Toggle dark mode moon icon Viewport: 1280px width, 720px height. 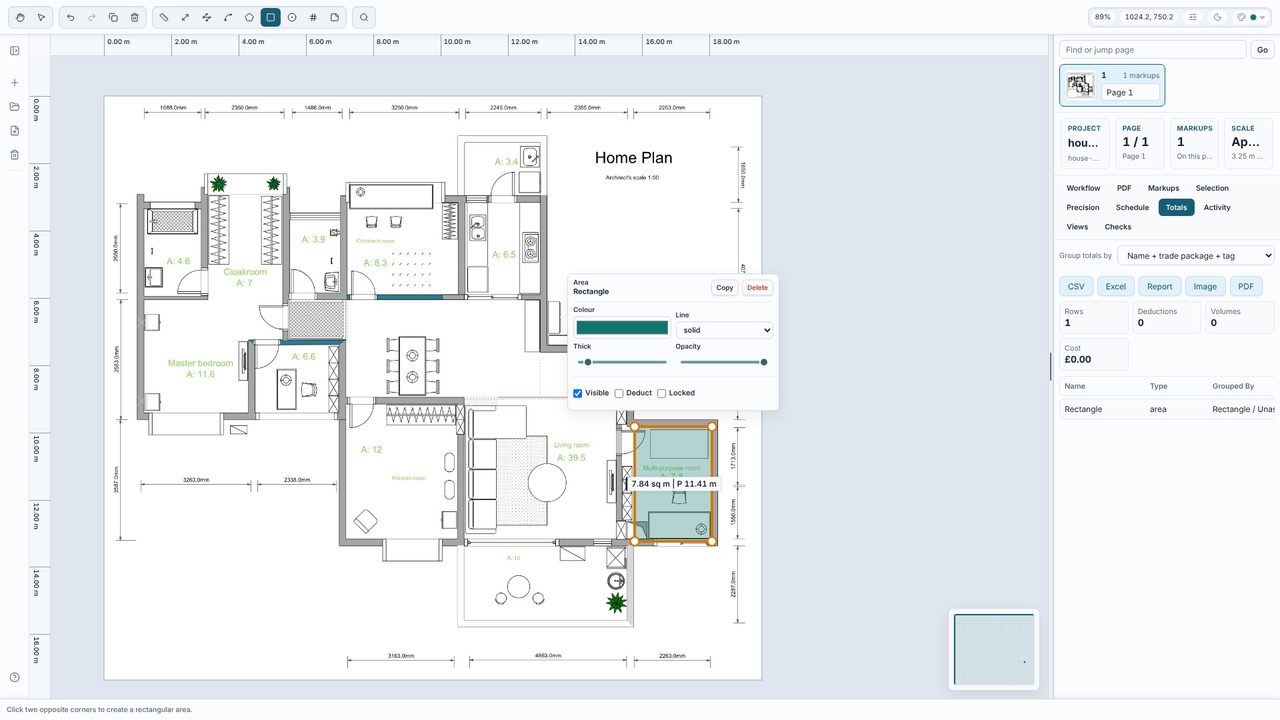tap(1217, 17)
